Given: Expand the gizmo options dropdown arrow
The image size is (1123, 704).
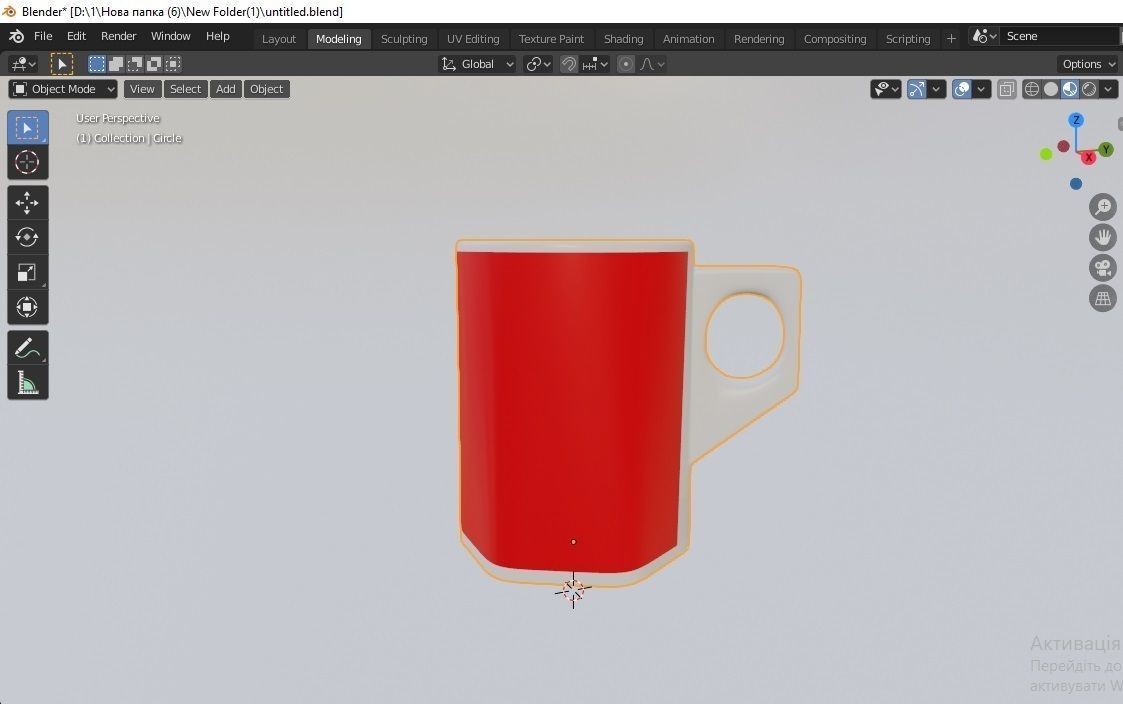Looking at the screenshot, I should [x=936, y=89].
